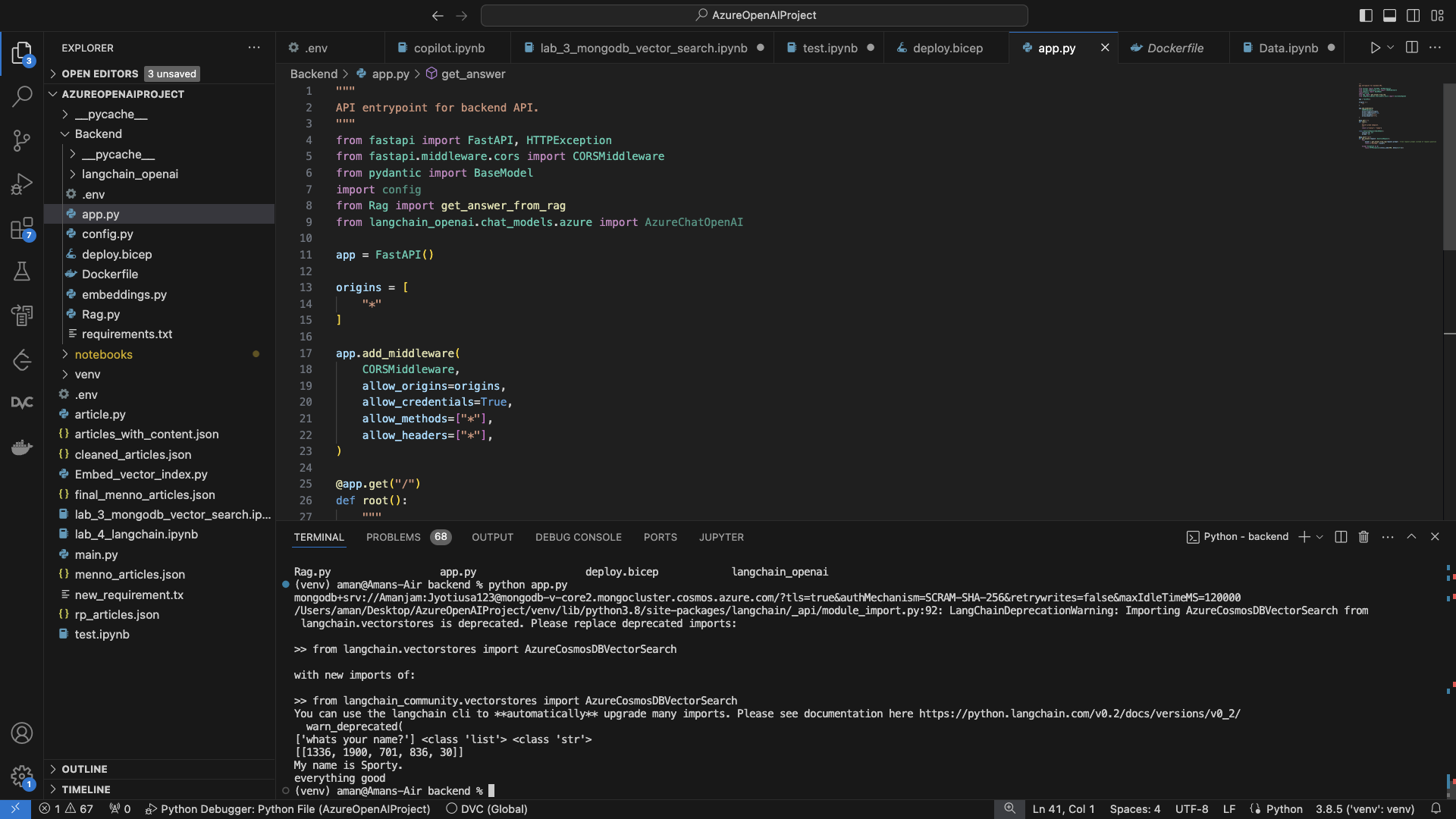This screenshot has width=1456, height=819.
Task: Expand the notebooks folder
Action: point(103,354)
